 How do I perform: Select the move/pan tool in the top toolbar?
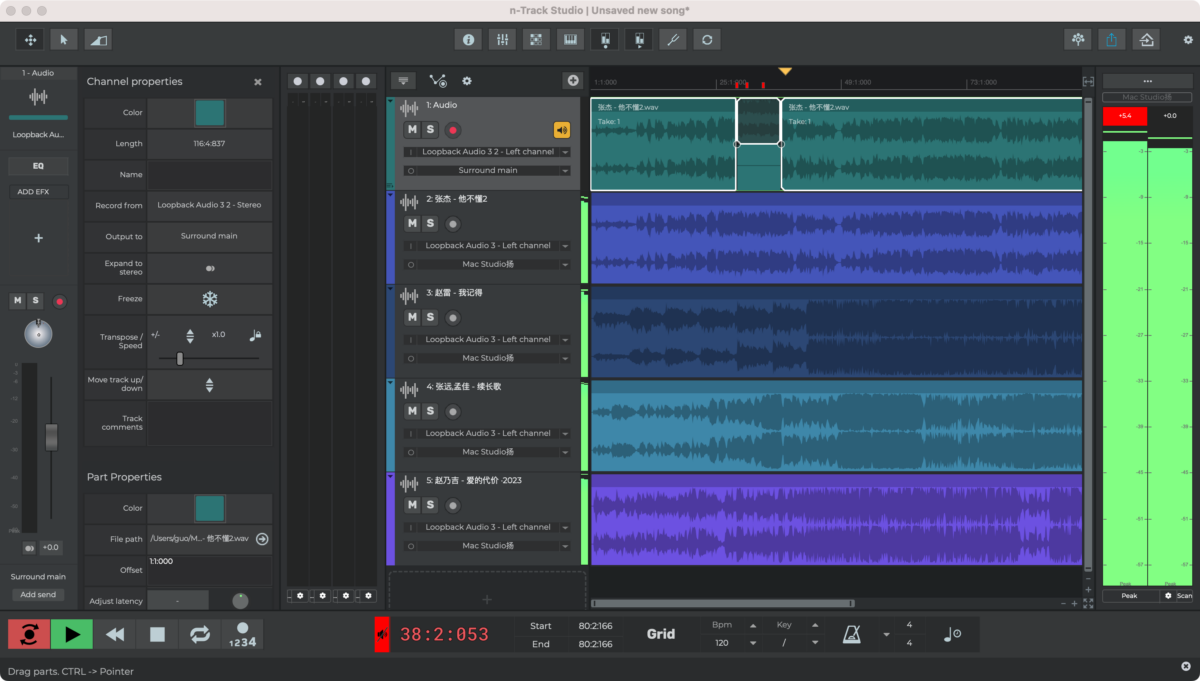tap(30, 39)
